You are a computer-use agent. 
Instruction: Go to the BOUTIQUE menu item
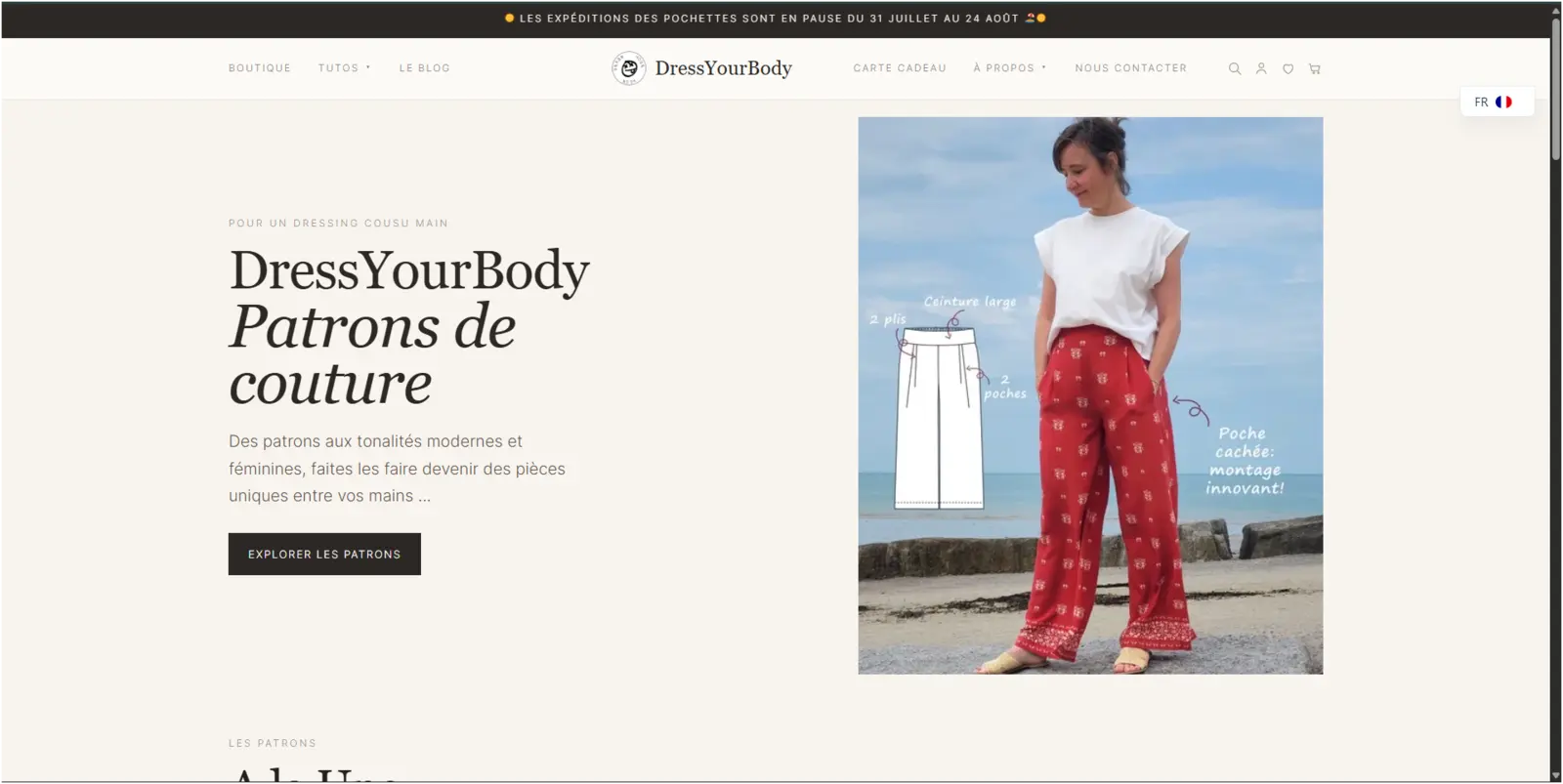pos(260,68)
